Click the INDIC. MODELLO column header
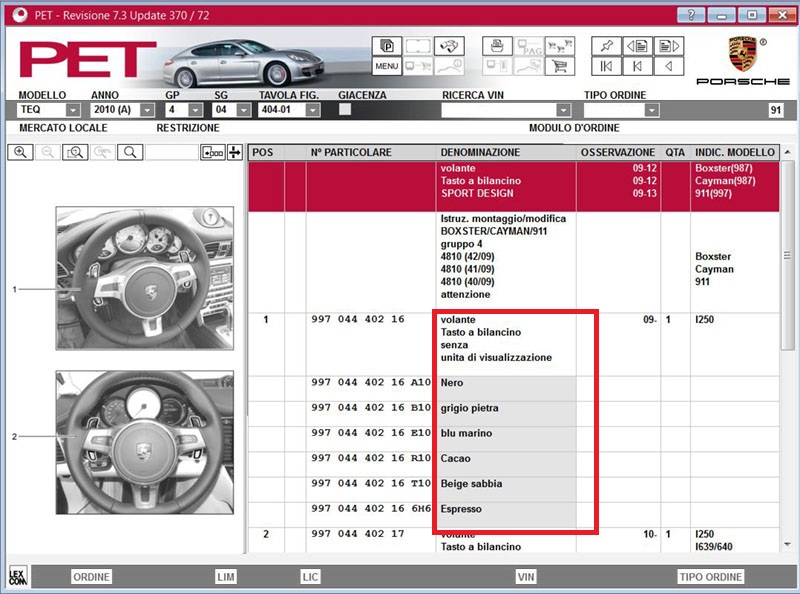The image size is (800, 594). click(735, 152)
